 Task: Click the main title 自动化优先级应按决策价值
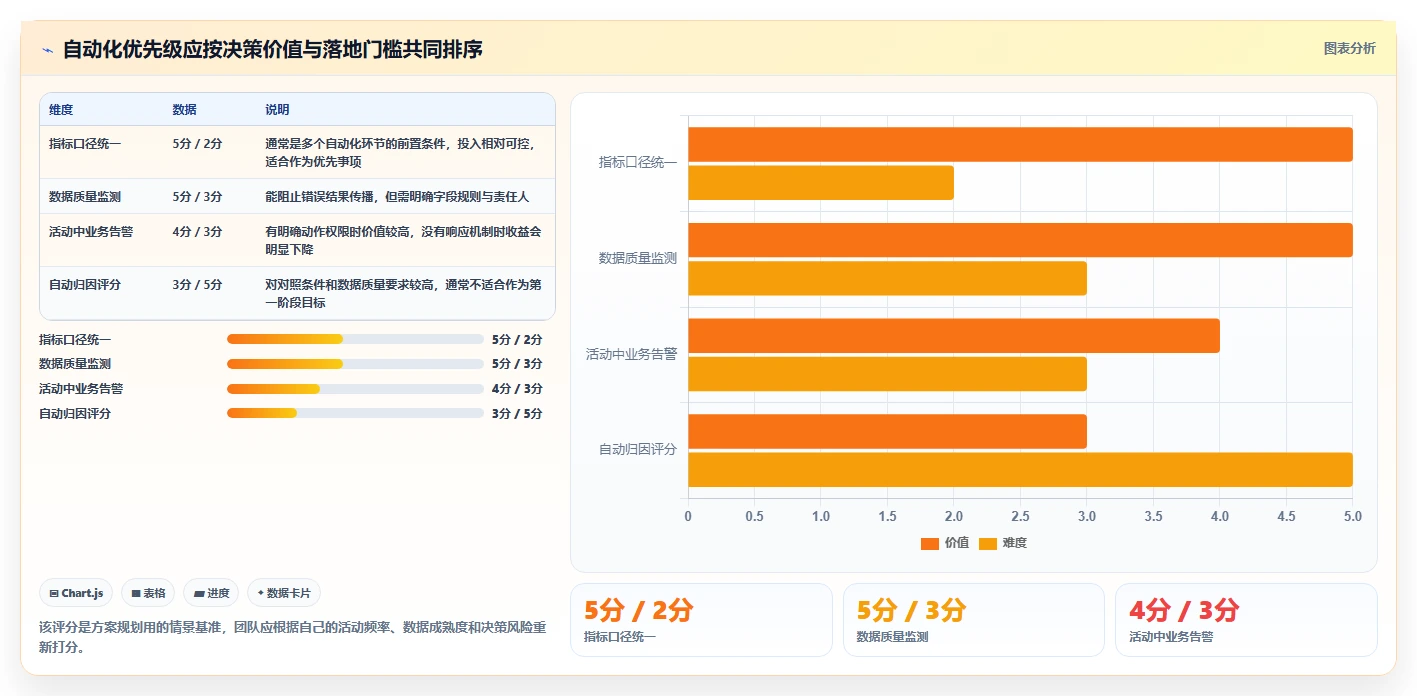point(273,49)
